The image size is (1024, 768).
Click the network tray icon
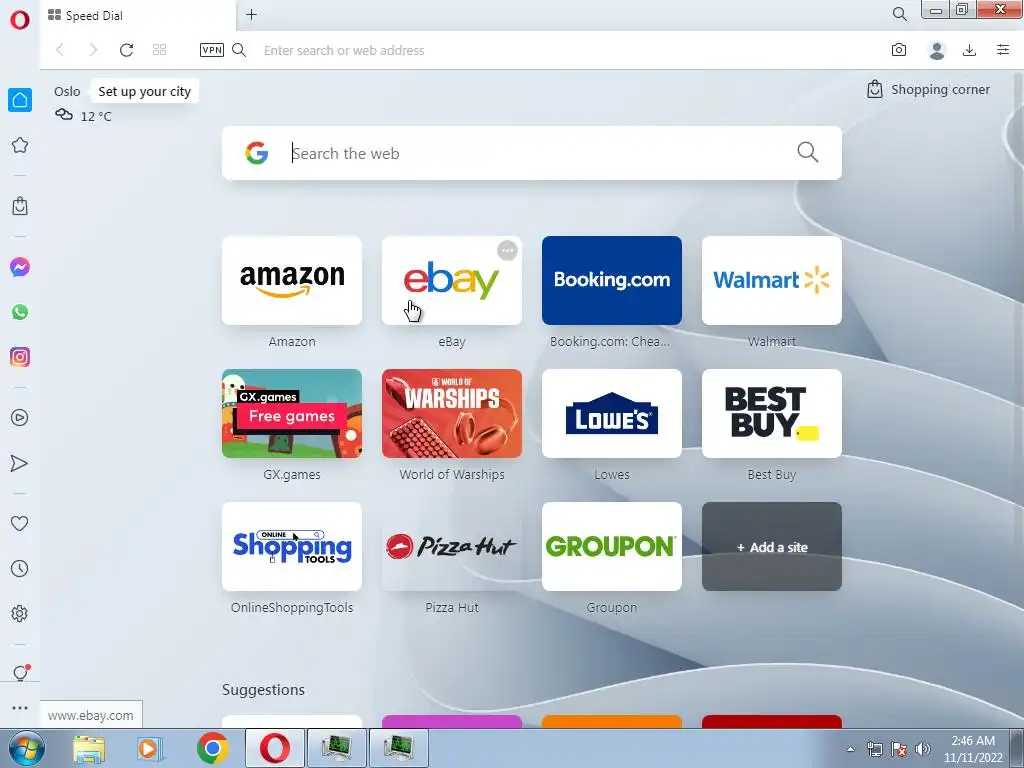pos(874,748)
